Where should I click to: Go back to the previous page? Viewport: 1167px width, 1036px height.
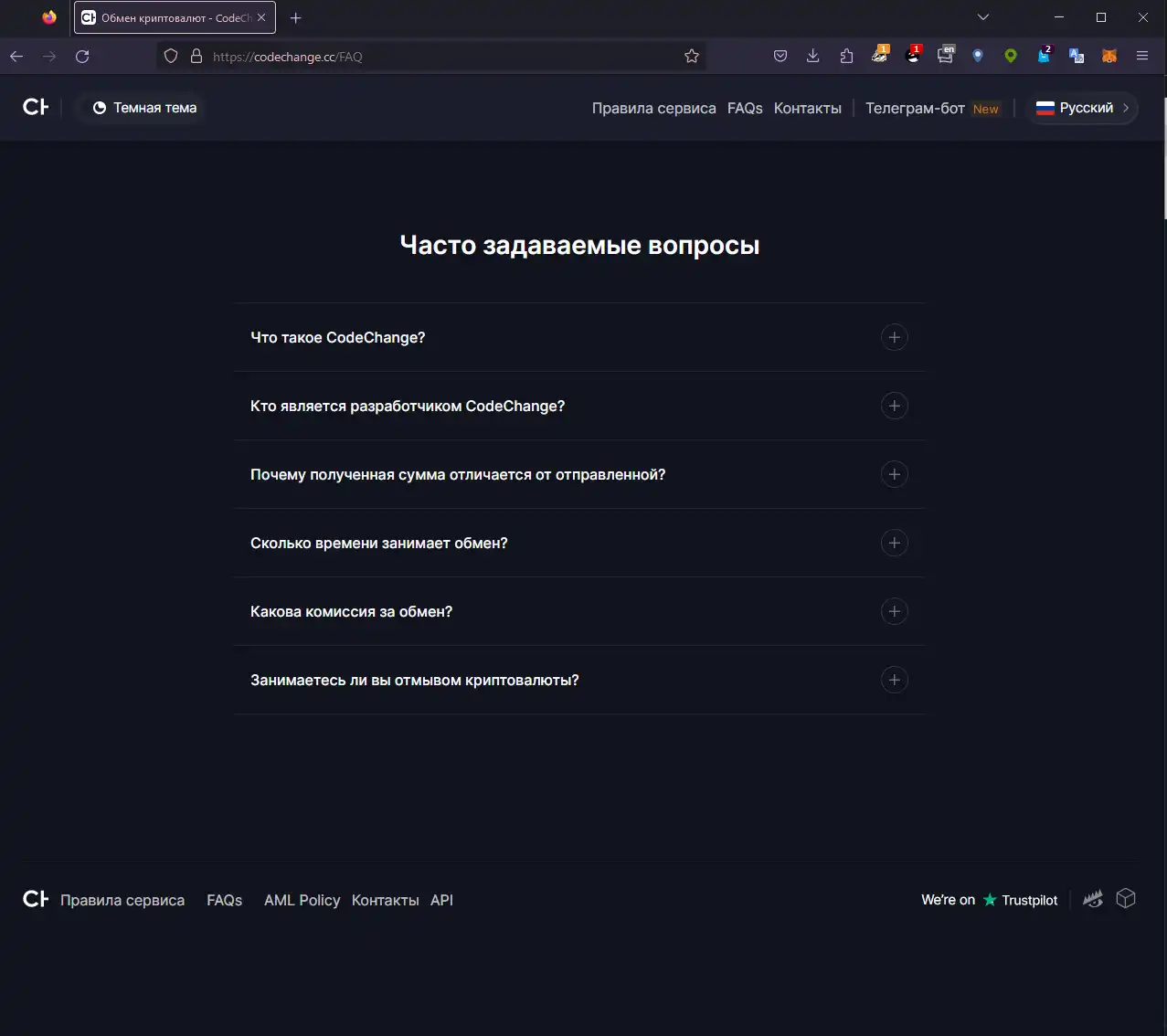pyautogui.click(x=16, y=57)
